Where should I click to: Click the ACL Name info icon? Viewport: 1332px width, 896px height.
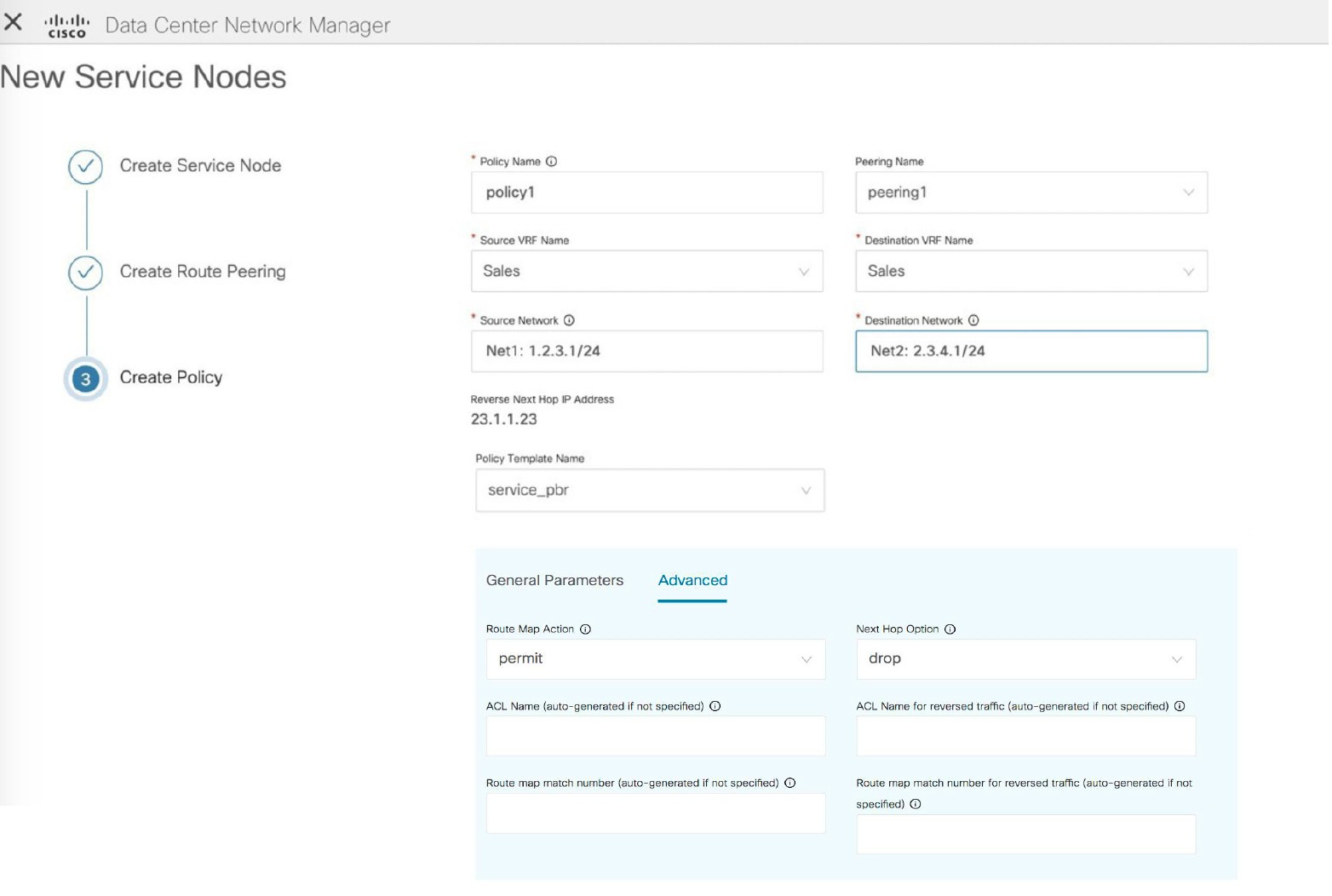point(715,706)
